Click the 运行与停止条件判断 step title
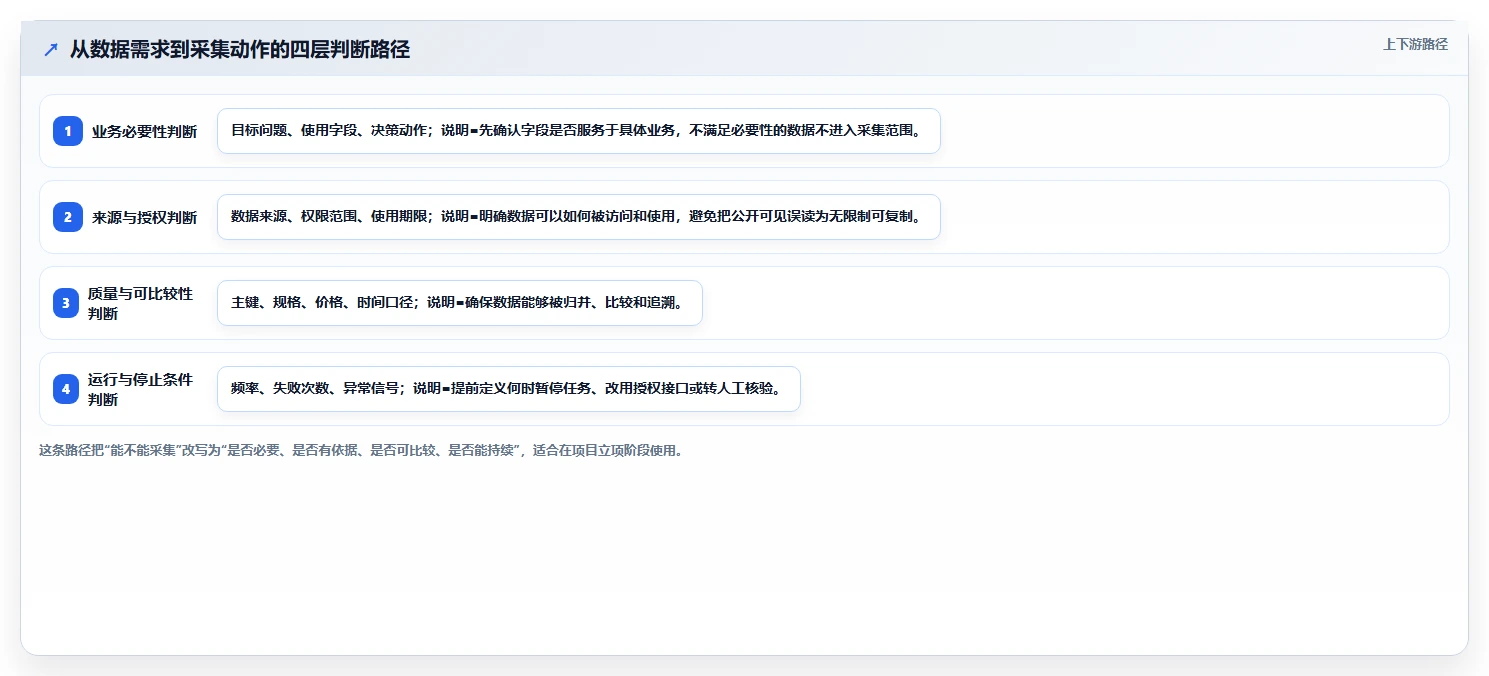 140,389
